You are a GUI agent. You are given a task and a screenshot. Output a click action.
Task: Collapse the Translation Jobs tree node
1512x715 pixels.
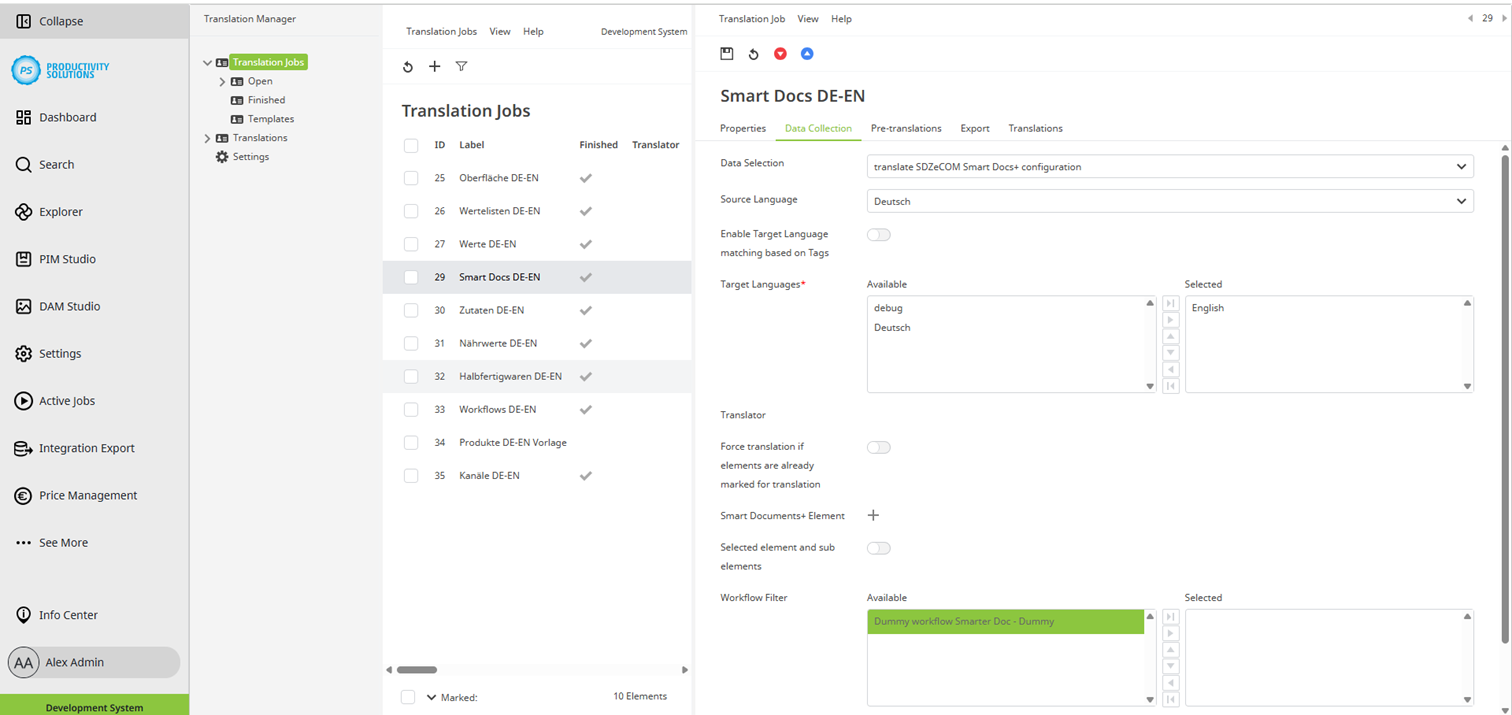tap(207, 61)
